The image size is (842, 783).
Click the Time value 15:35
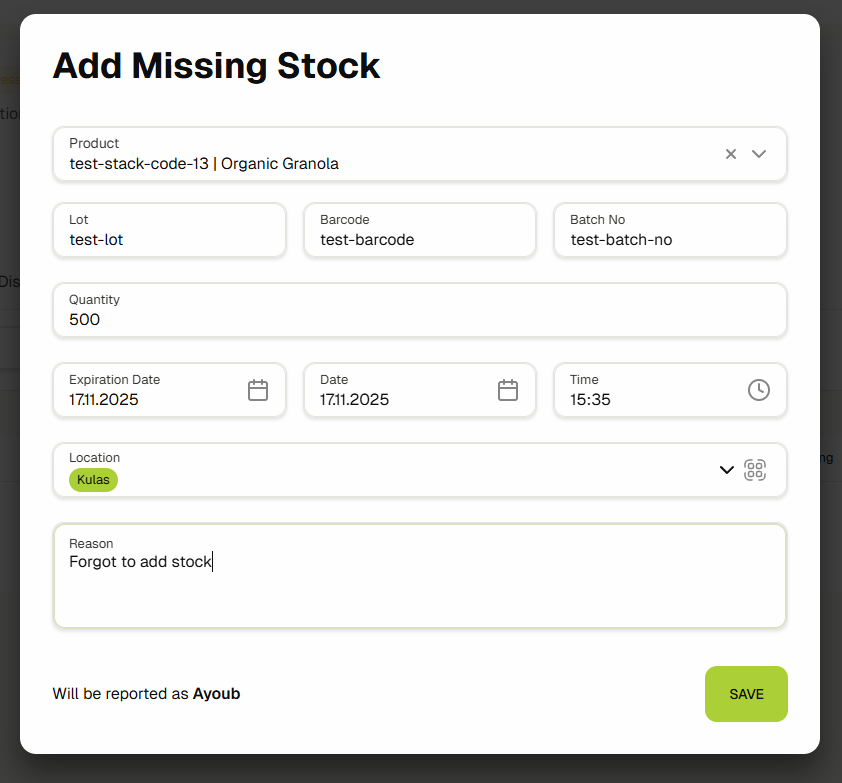click(590, 400)
